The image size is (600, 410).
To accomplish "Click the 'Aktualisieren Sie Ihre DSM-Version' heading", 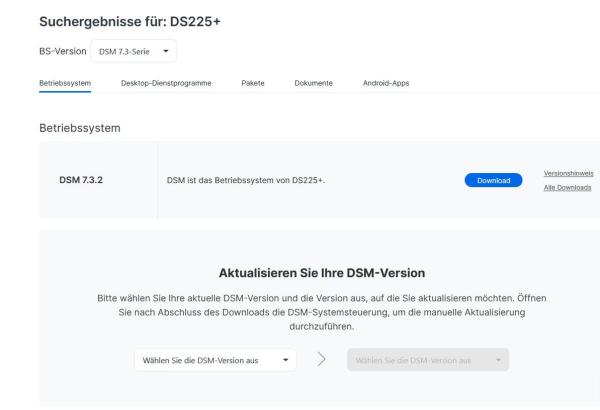I will (x=320, y=274).
